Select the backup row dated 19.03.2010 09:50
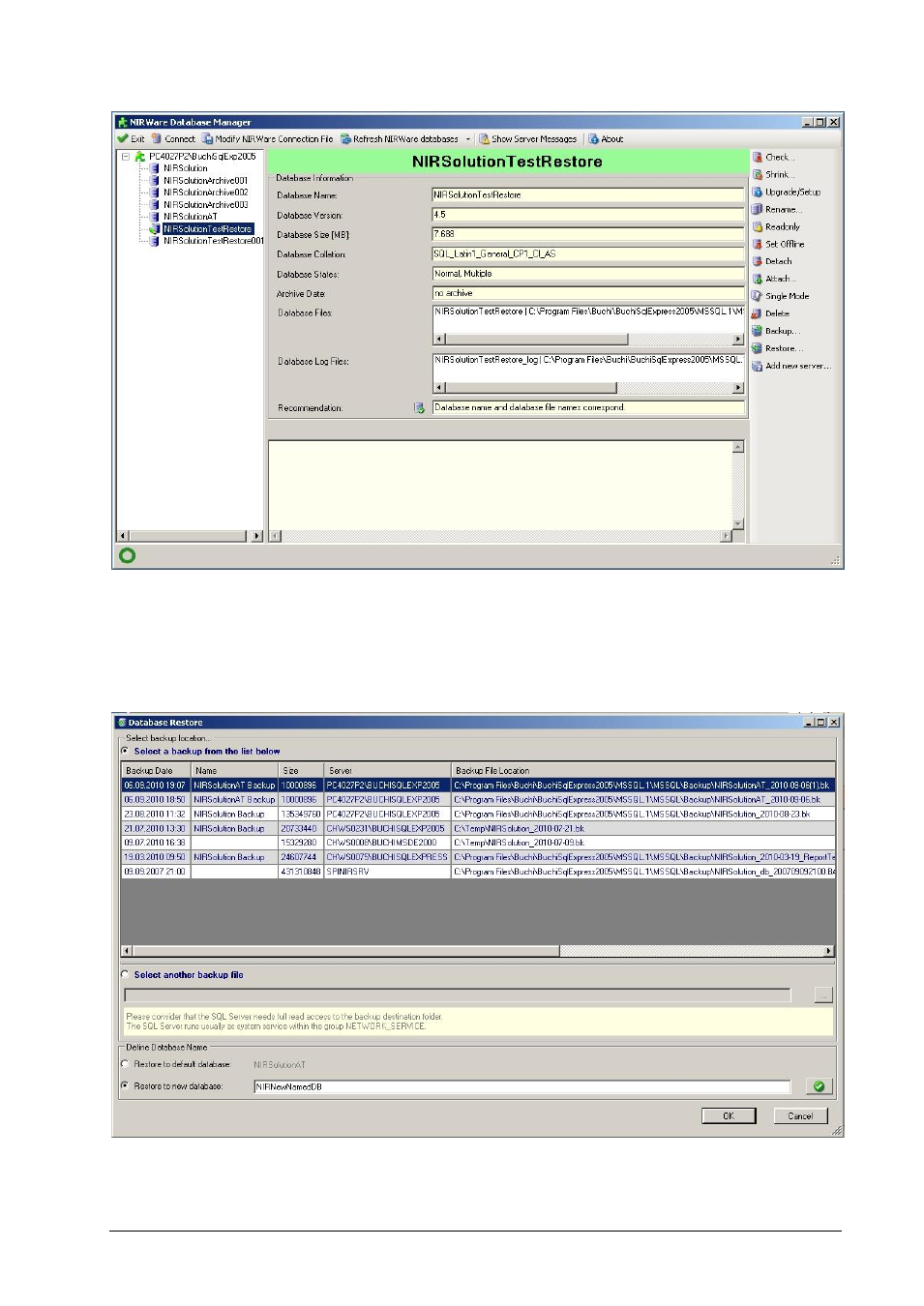Image resolution: width=924 pixels, height=1306 pixels. [478, 857]
